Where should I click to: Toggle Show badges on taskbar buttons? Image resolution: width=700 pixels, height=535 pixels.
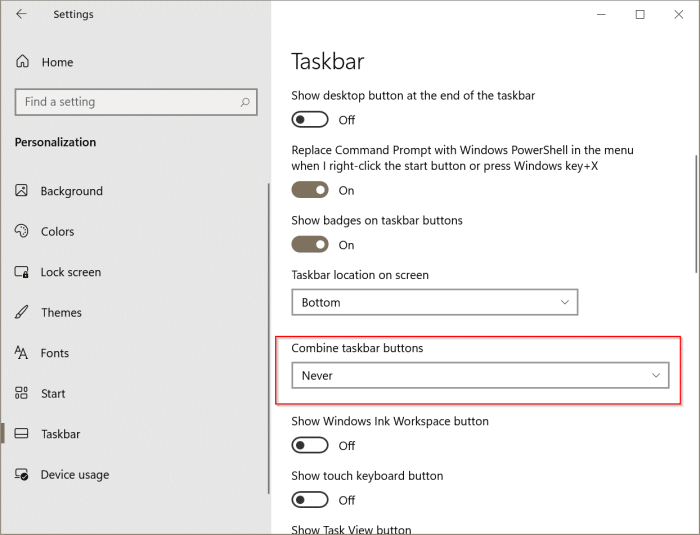tap(310, 244)
